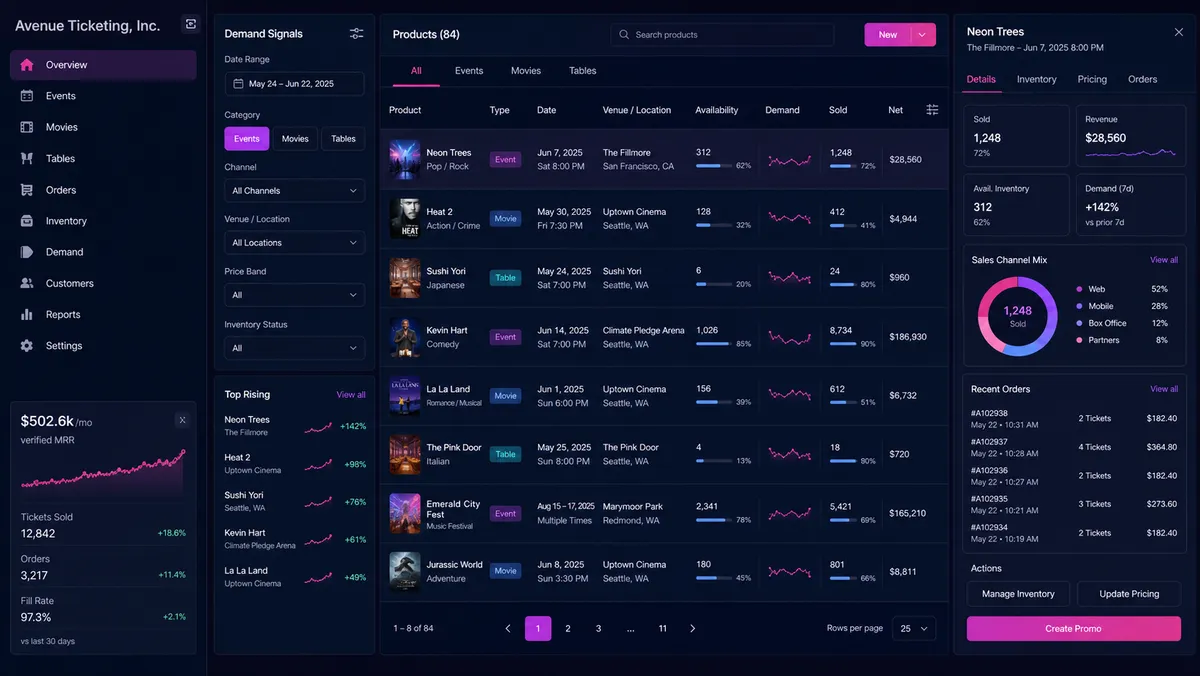Click the Search products field

pyautogui.click(x=722, y=35)
